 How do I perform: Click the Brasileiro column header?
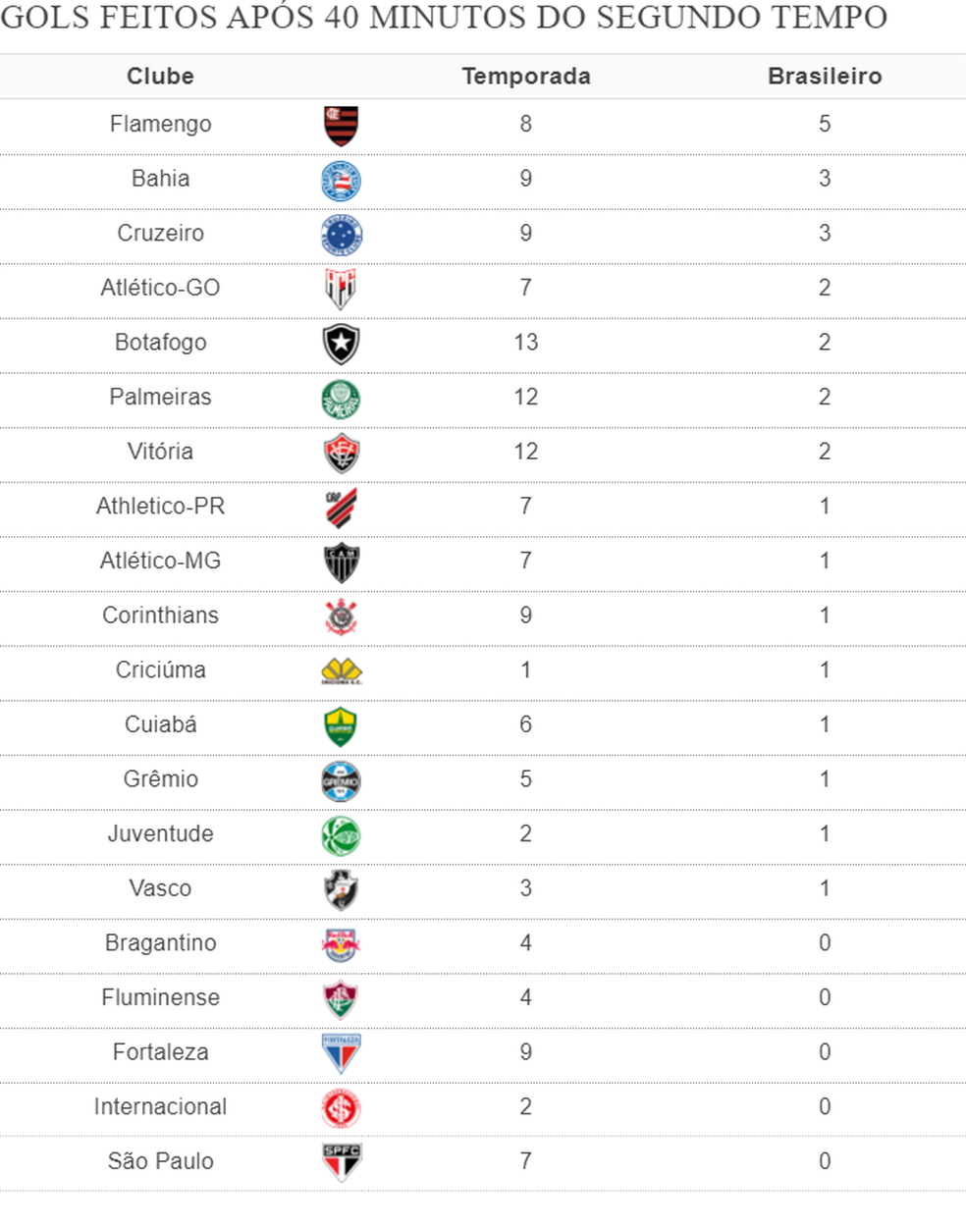point(825,77)
